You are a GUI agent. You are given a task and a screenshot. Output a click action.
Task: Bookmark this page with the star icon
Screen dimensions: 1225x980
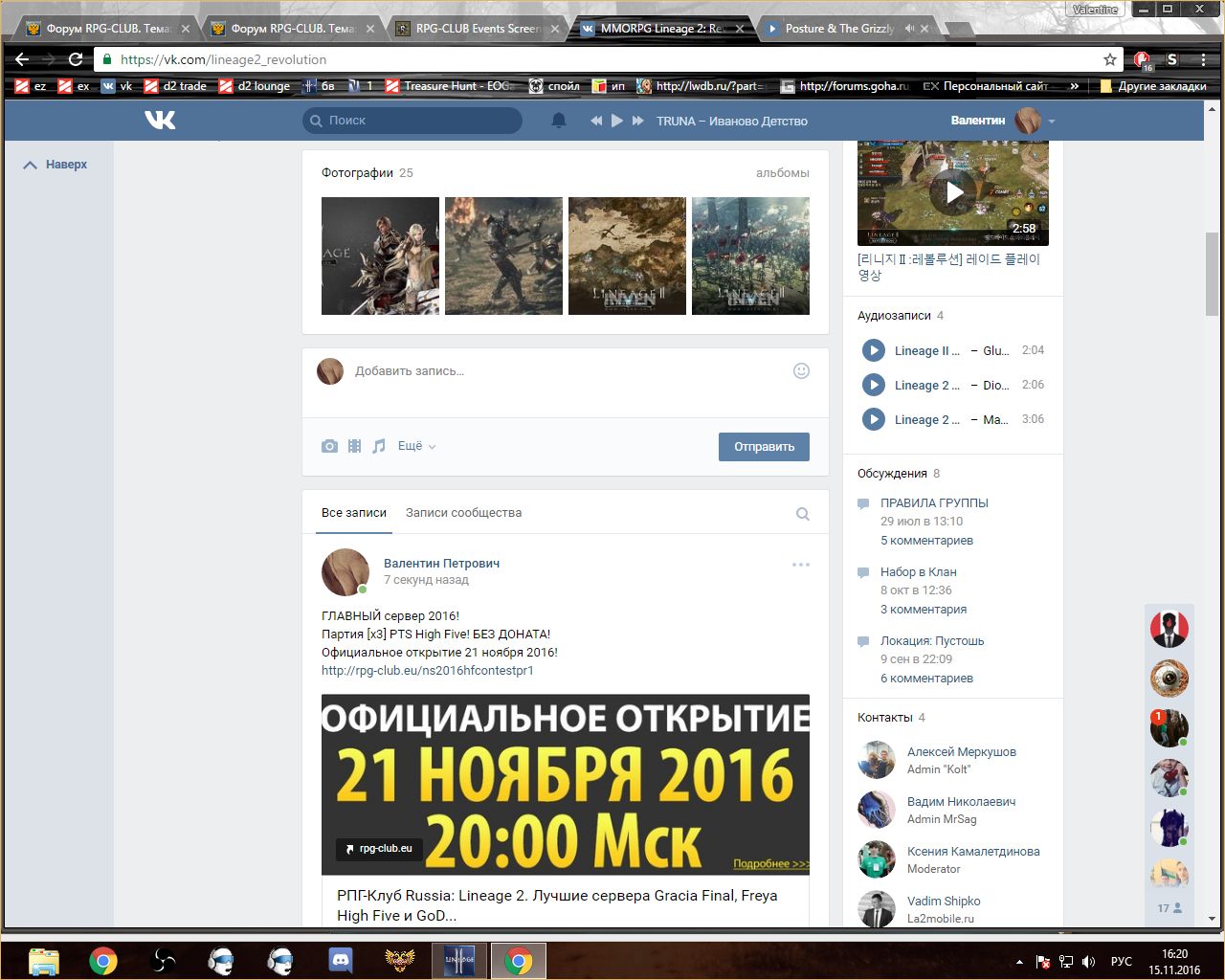pos(1110,59)
